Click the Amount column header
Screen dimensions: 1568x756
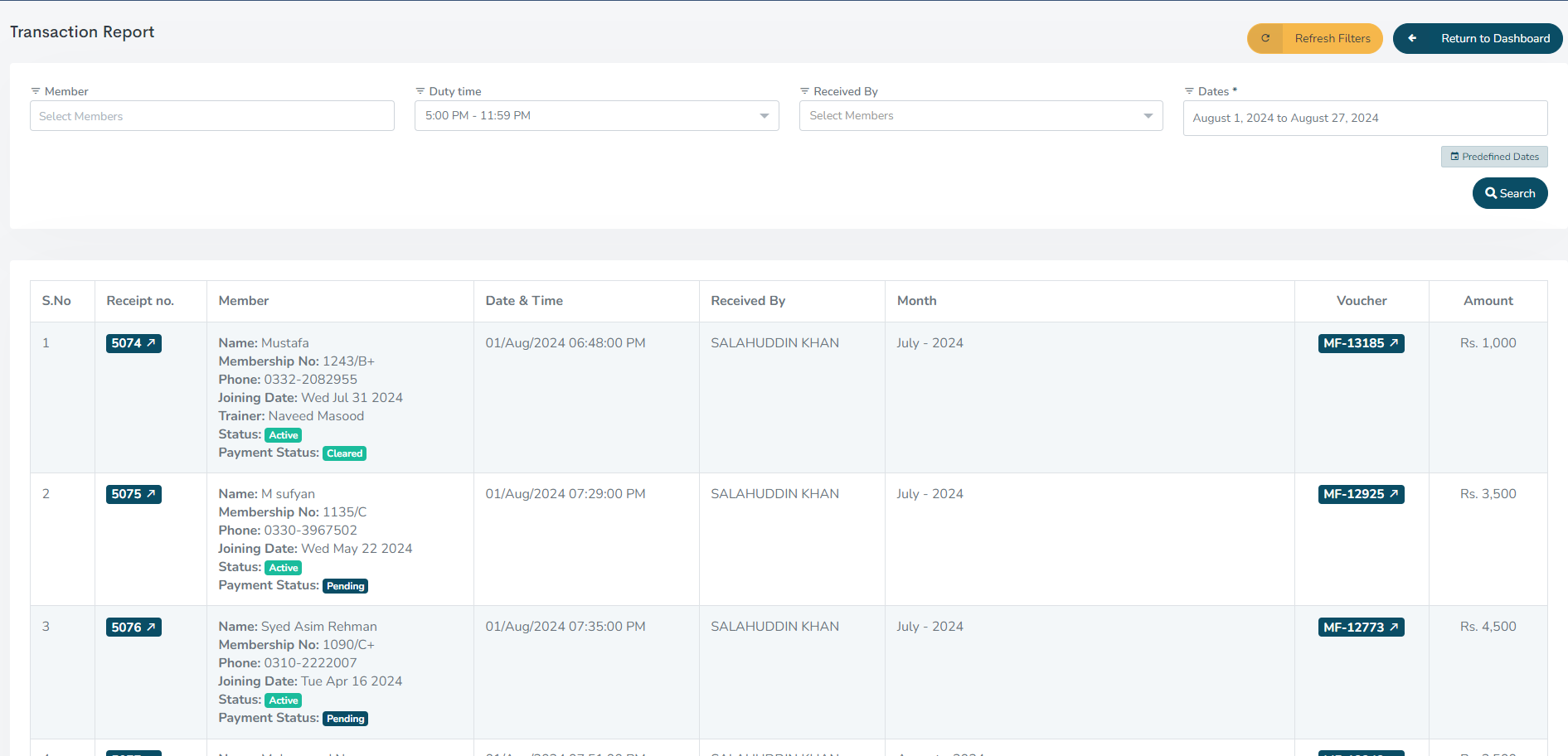(1488, 301)
